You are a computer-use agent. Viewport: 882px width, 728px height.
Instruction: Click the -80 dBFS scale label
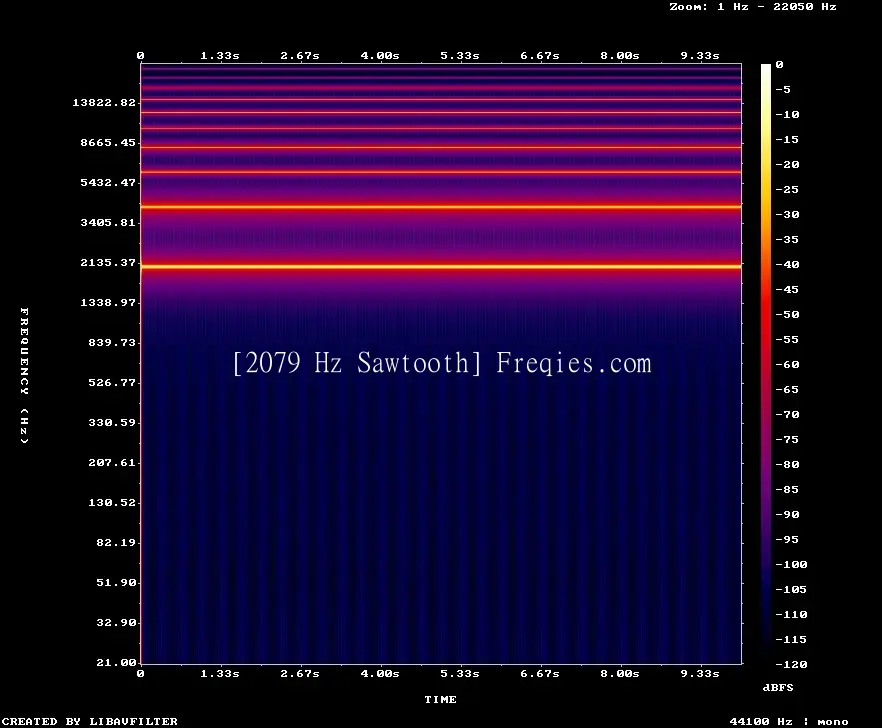[x=787, y=465]
